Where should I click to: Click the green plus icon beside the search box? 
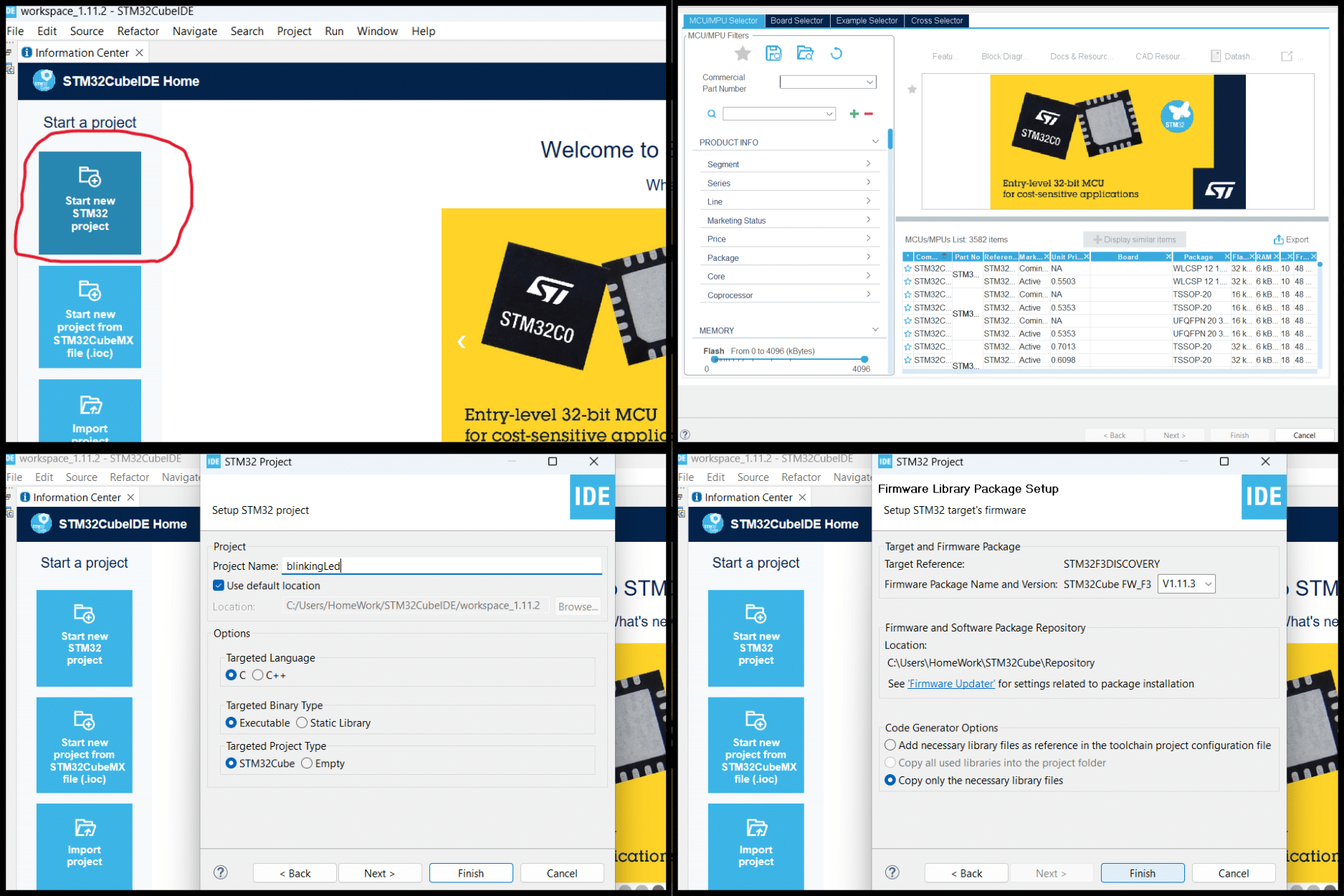point(854,114)
